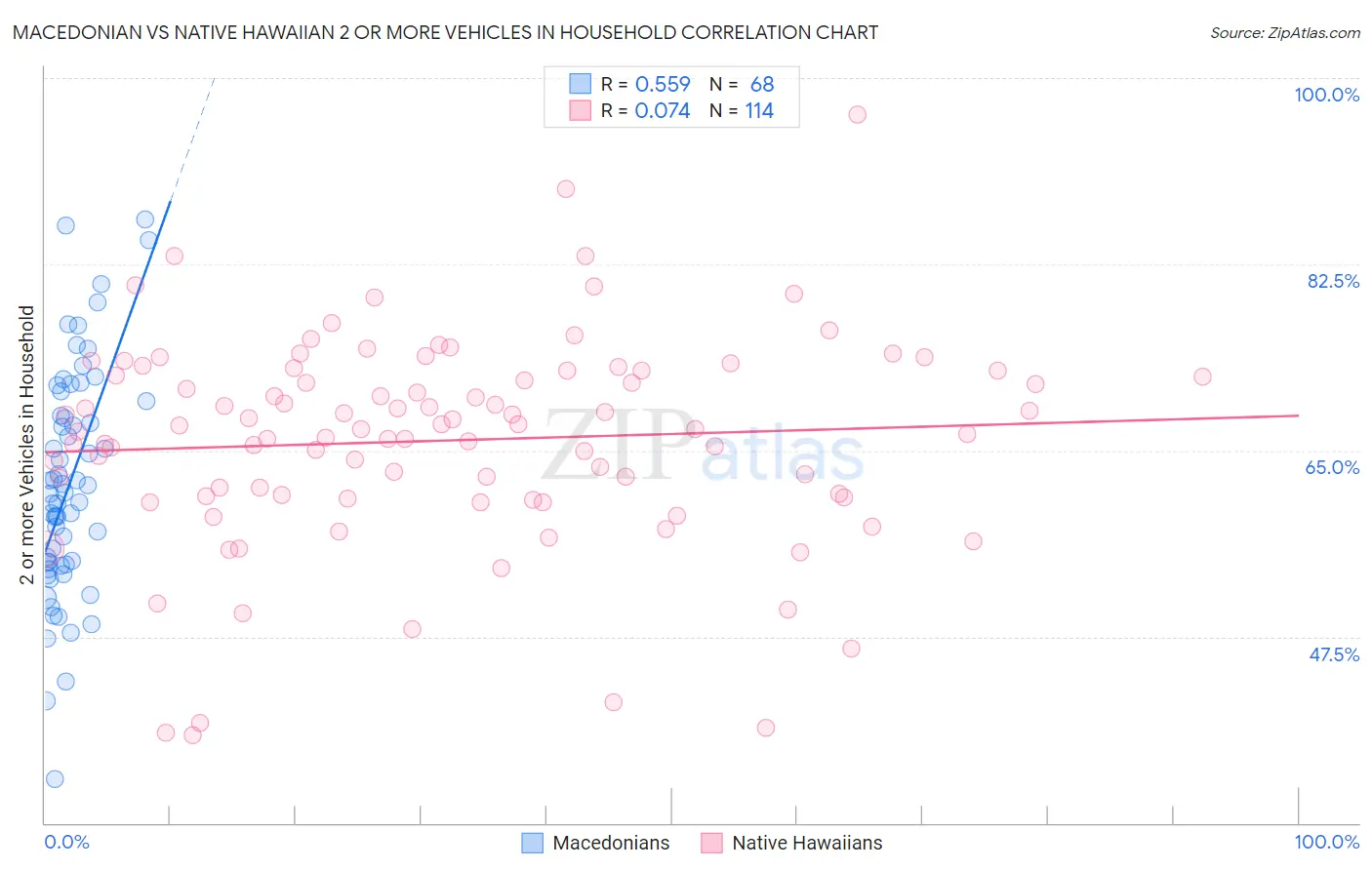Click the 47.5% y-axis label
1372x870 pixels.
[1334, 654]
